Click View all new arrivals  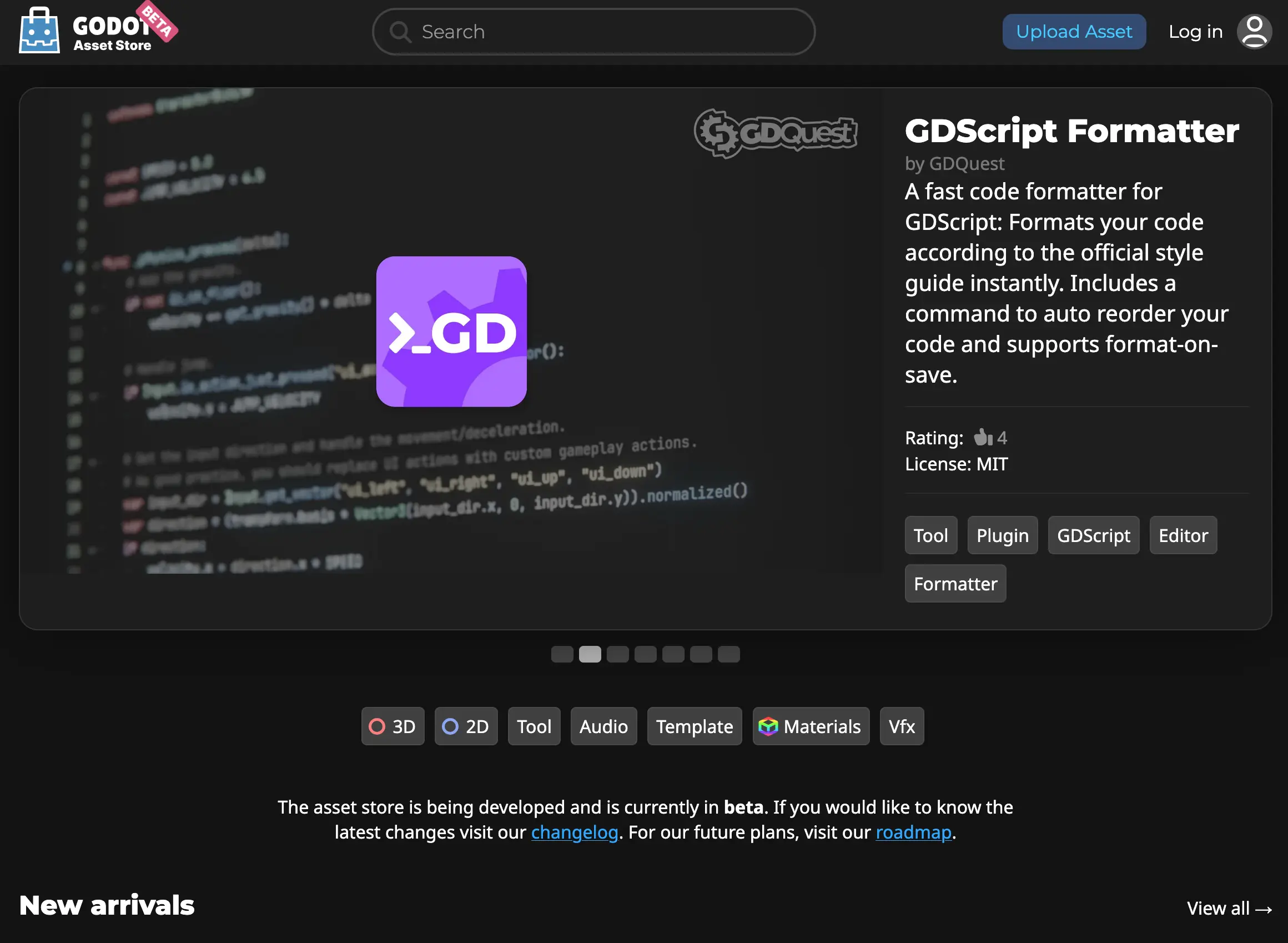[x=1229, y=908]
